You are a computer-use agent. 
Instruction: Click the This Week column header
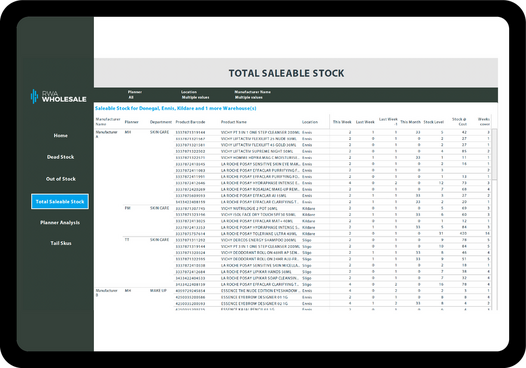(342, 122)
